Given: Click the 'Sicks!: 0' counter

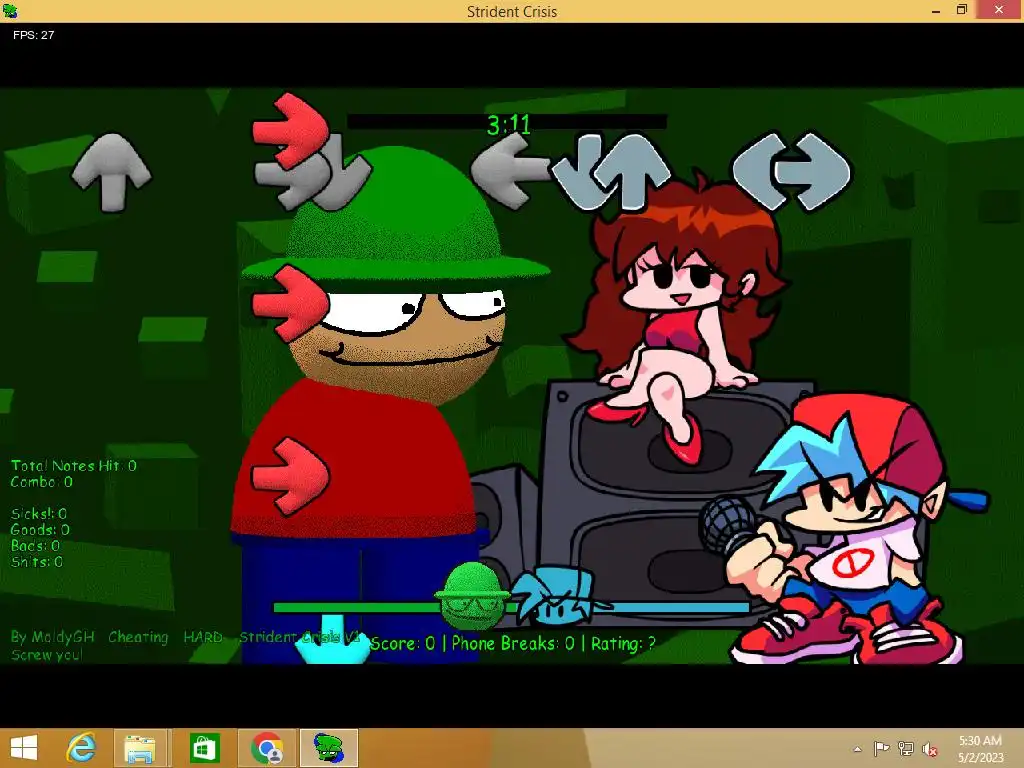Looking at the screenshot, I should (39, 513).
